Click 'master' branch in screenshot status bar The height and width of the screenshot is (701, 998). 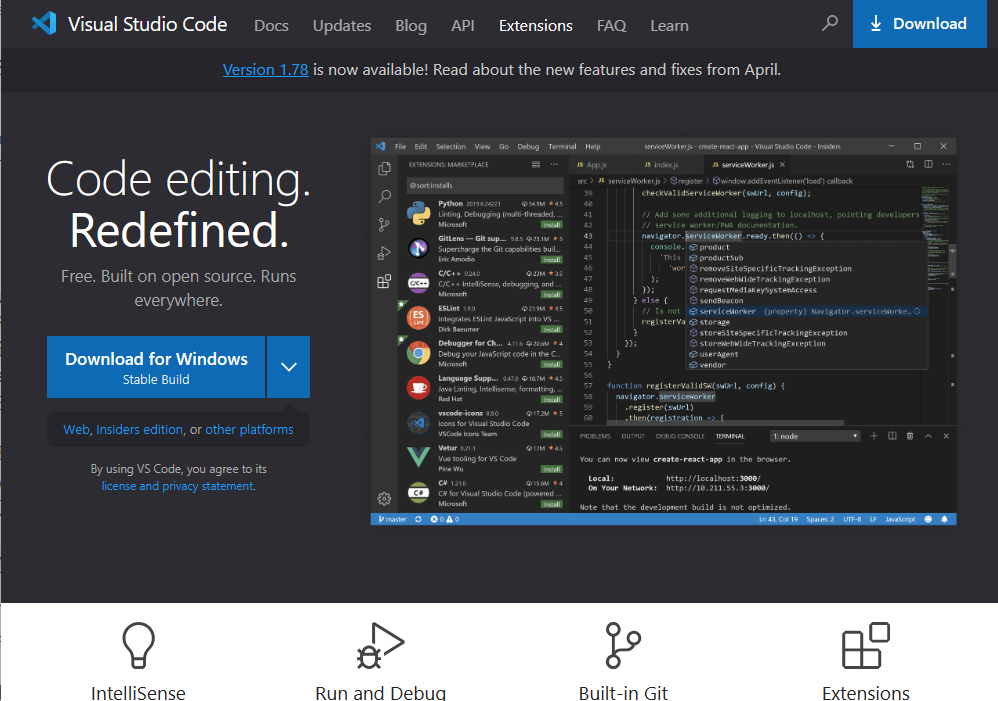pyautogui.click(x=392, y=520)
